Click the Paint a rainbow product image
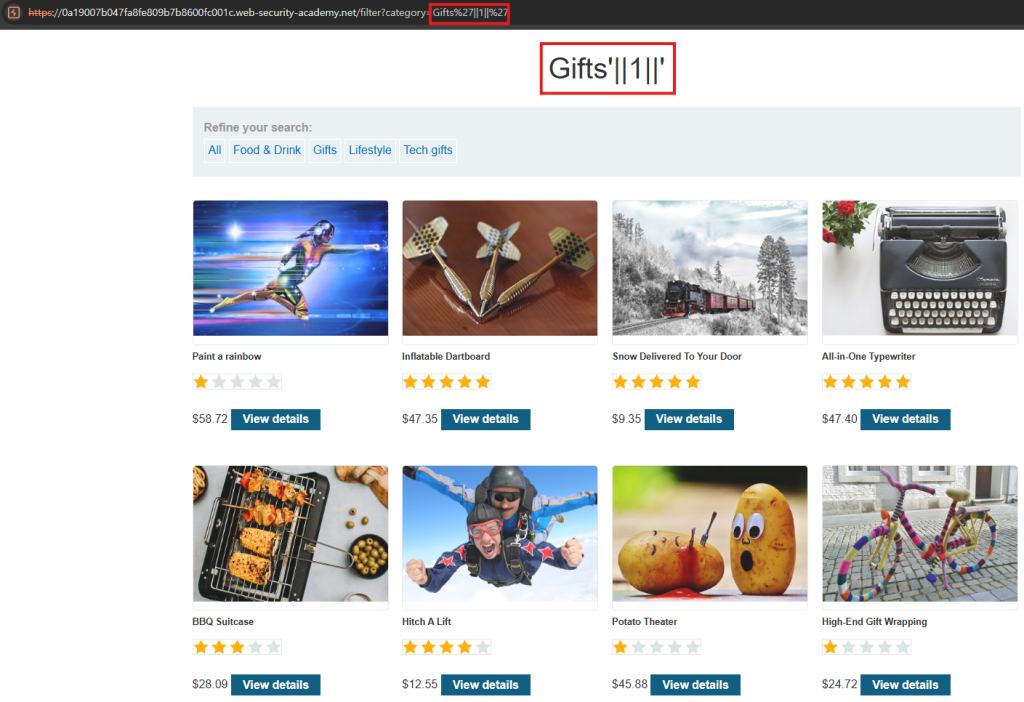Viewport: 1024px width, 702px height. tap(290, 268)
